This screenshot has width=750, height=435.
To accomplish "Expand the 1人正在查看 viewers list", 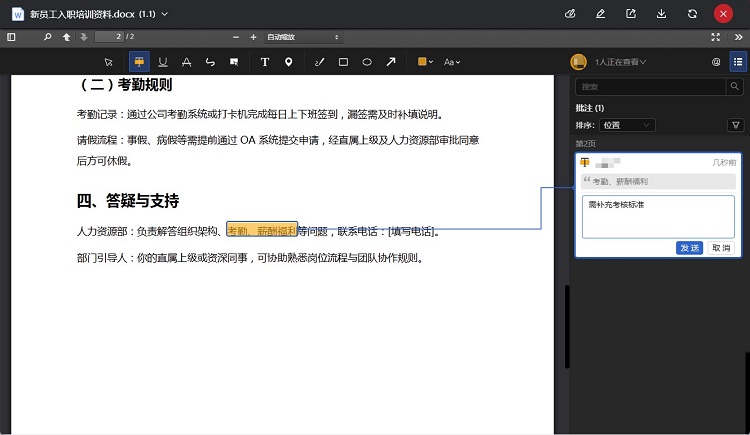I will [x=620, y=62].
